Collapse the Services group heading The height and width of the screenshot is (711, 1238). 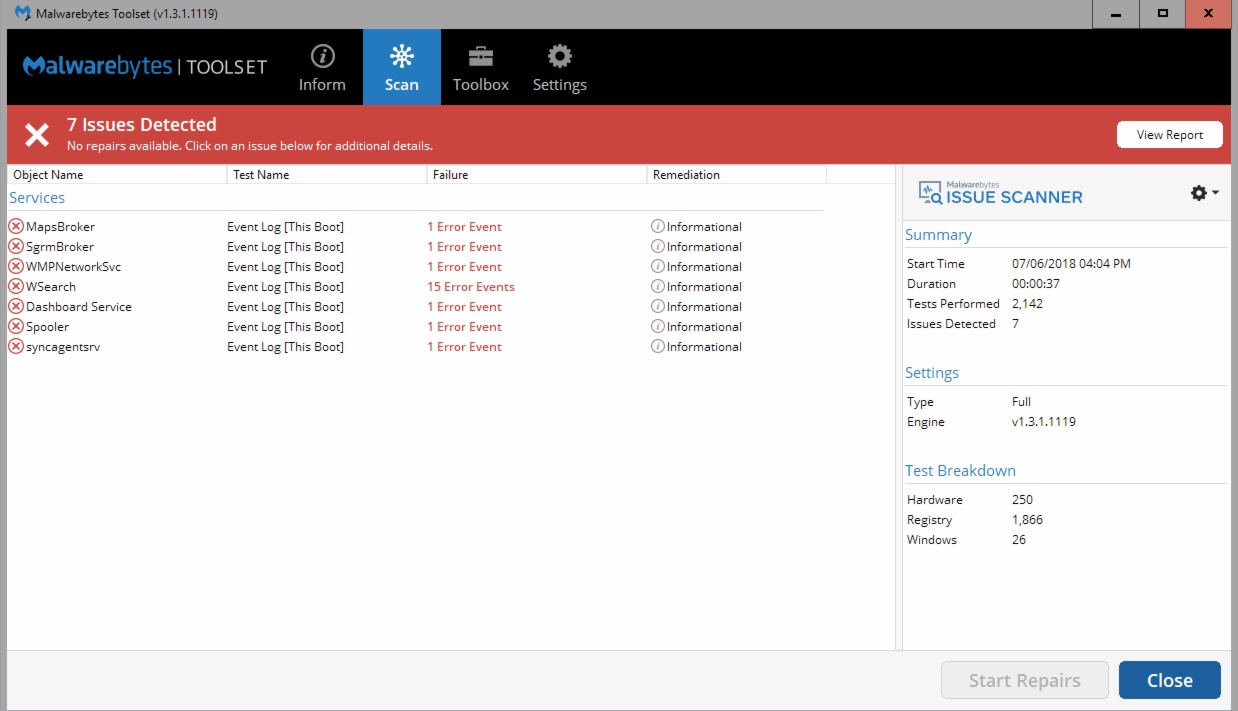pos(37,198)
